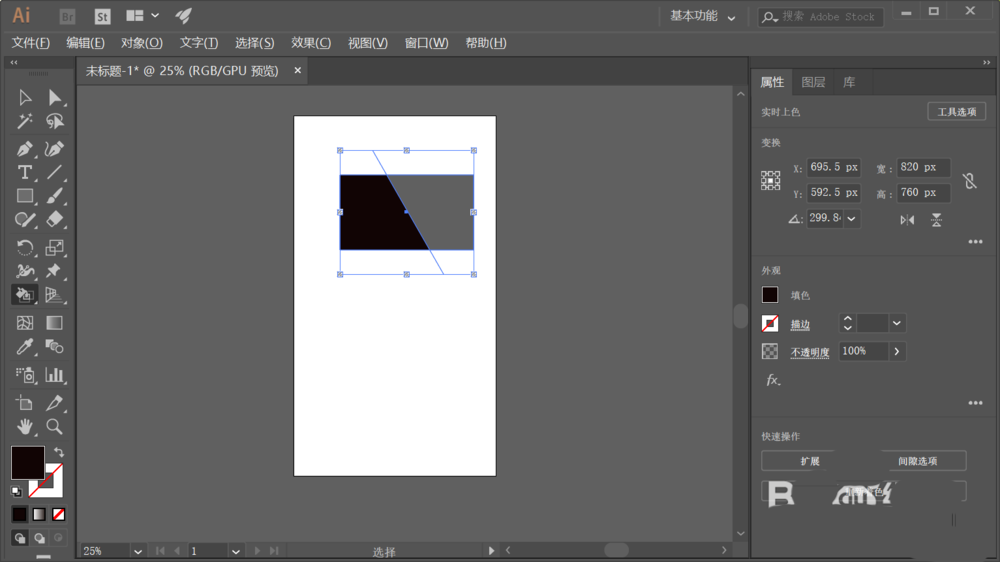Open the arrange documents dropdown
This screenshot has width=1000, height=562.
tap(142, 16)
